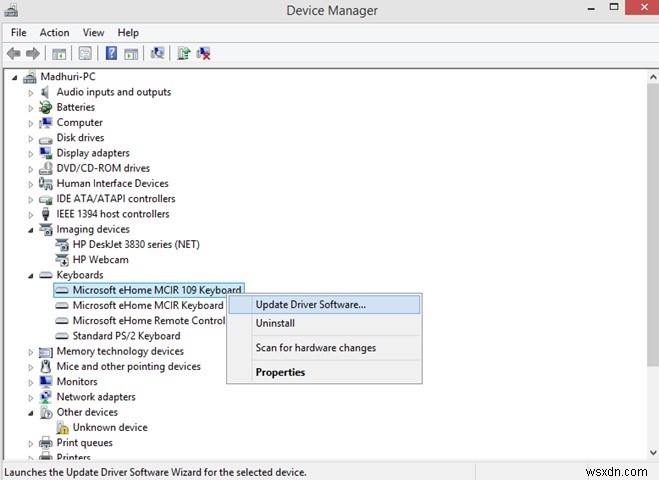
Task: Click Scan for hardware changes toolbar icon
Action: (x=158, y=53)
